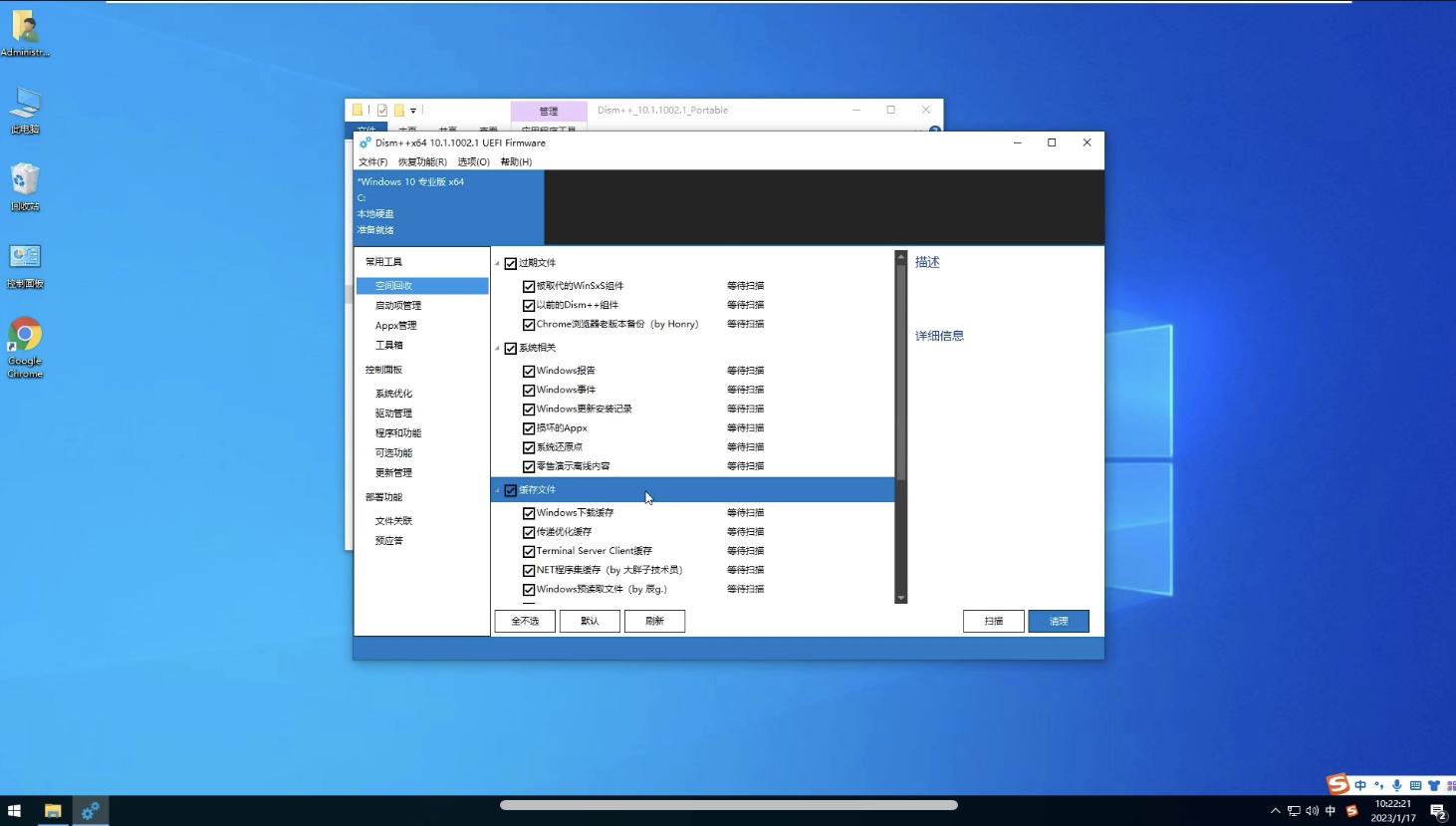The width and height of the screenshot is (1456, 826).
Task: Open the soft keyboard icon on the Sogou bar
Action: [1415, 785]
